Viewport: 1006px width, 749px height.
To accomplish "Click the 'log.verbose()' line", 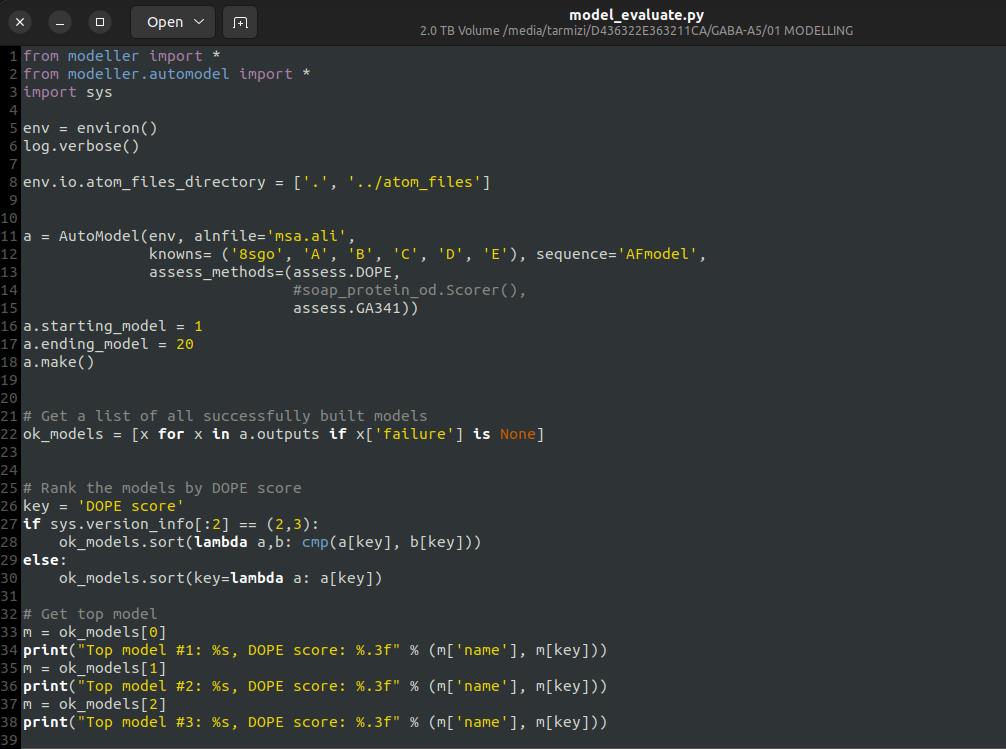I will [x=81, y=146].
